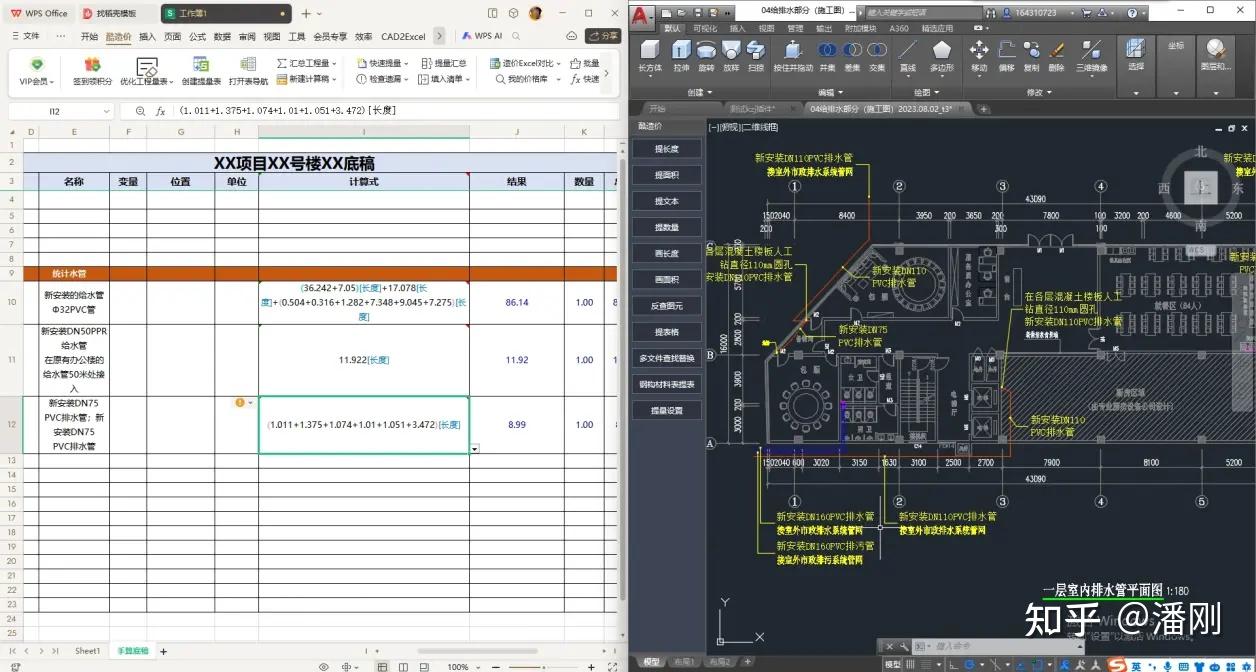Expand the cell name box dropdown
This screenshot has height=672, width=1256.
click(x=105, y=111)
